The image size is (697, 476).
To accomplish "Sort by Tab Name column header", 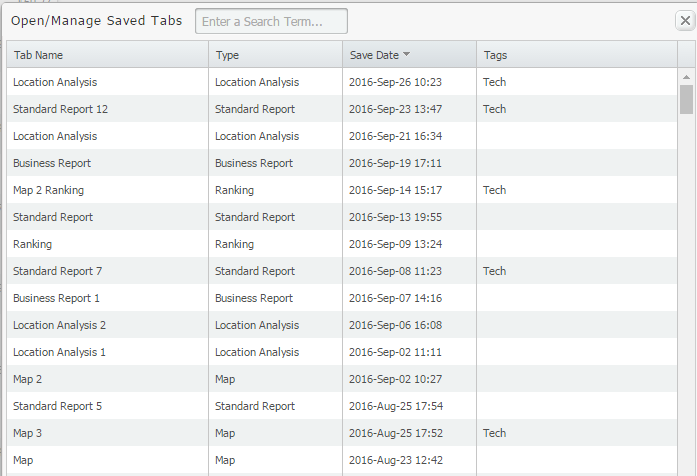I will click(108, 55).
